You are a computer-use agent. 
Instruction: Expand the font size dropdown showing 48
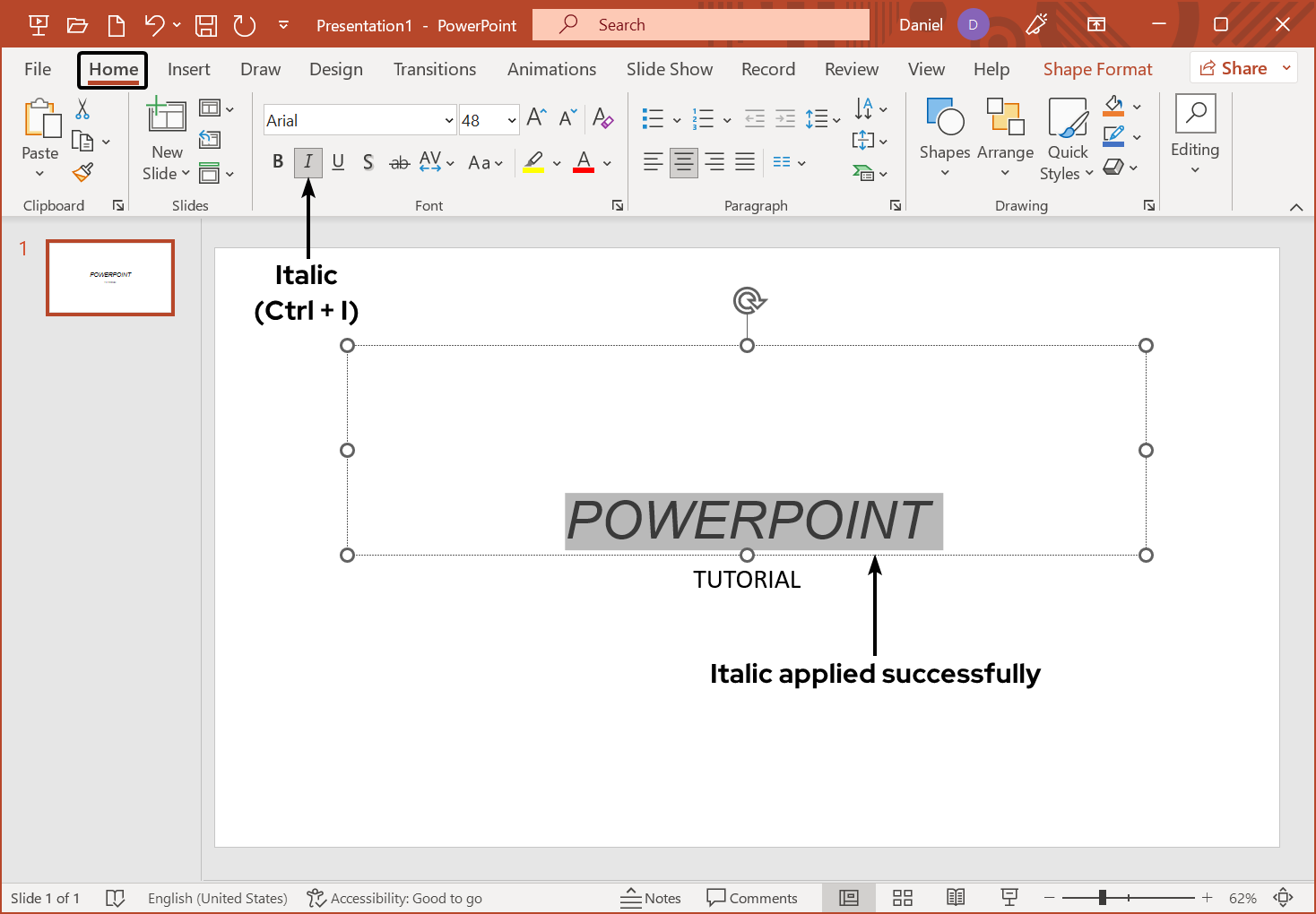point(512,120)
